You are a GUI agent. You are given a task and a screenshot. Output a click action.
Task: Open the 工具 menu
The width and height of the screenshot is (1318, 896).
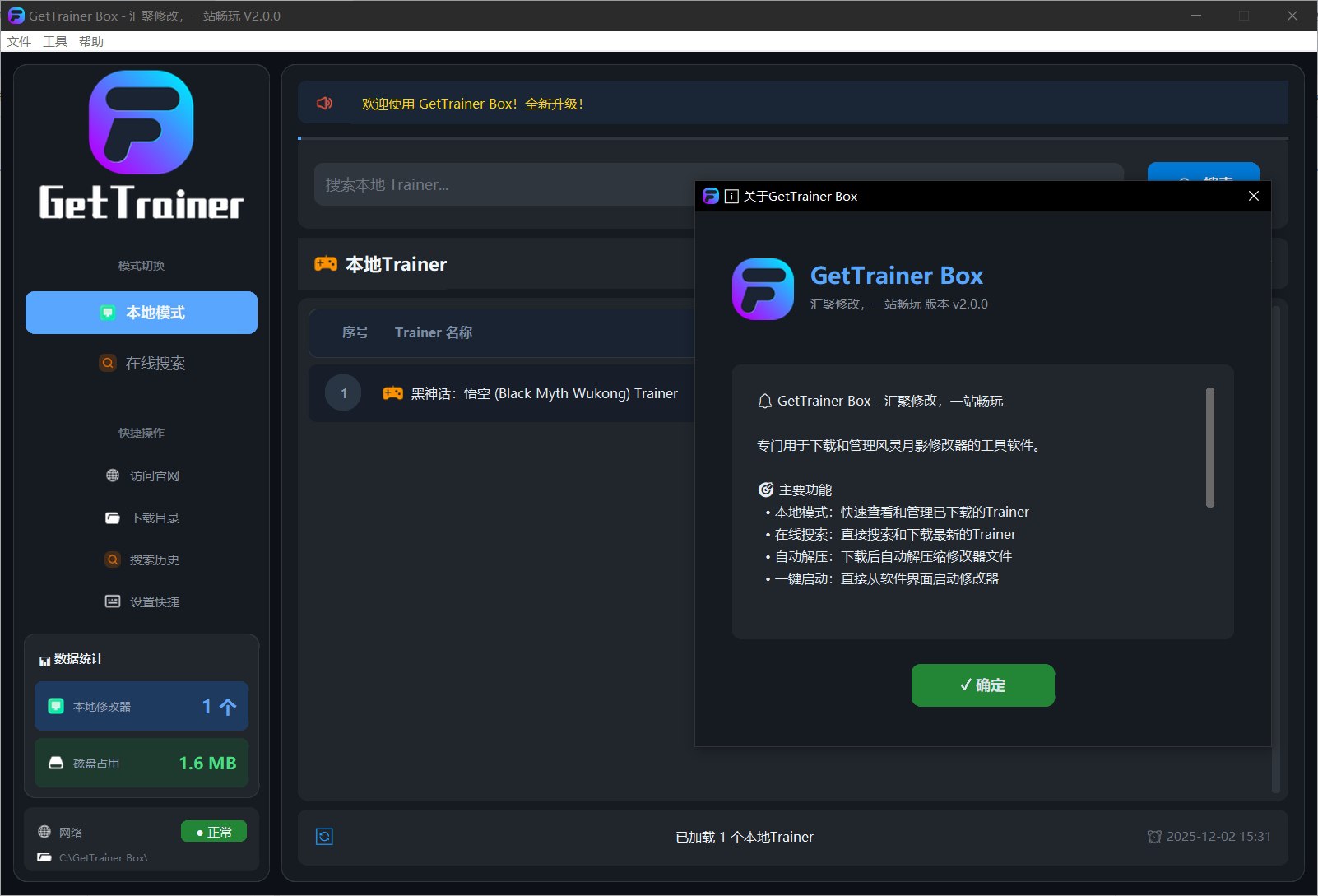pos(55,42)
